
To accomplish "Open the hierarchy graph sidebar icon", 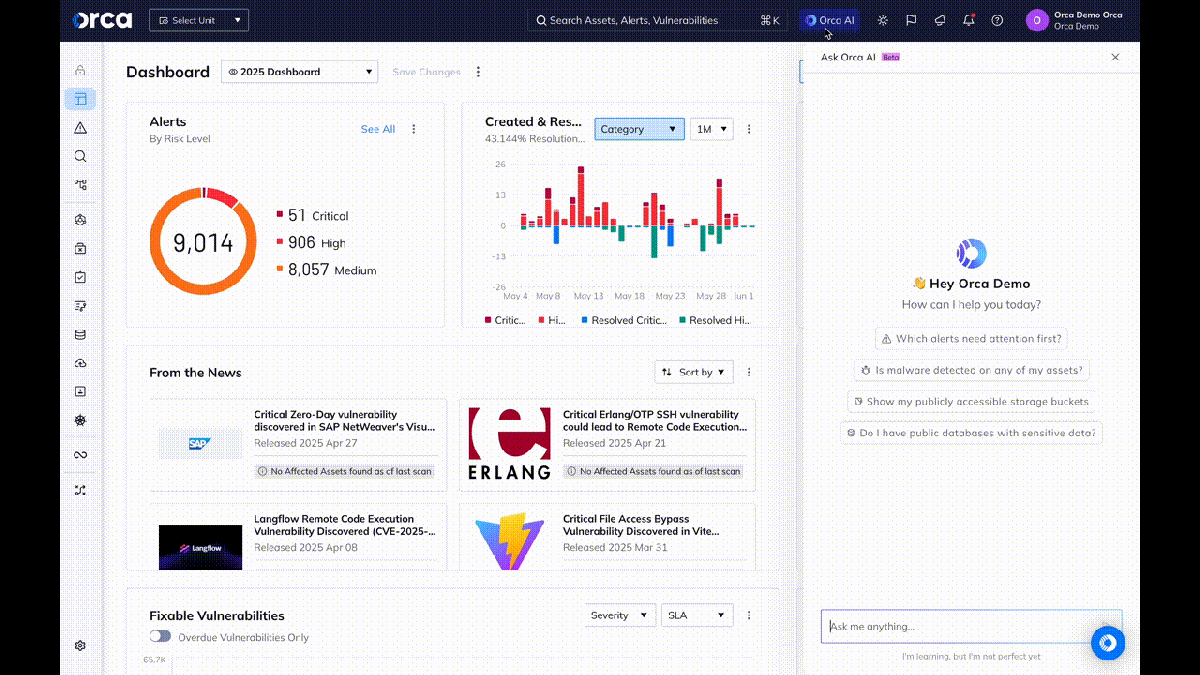I will coord(80,185).
